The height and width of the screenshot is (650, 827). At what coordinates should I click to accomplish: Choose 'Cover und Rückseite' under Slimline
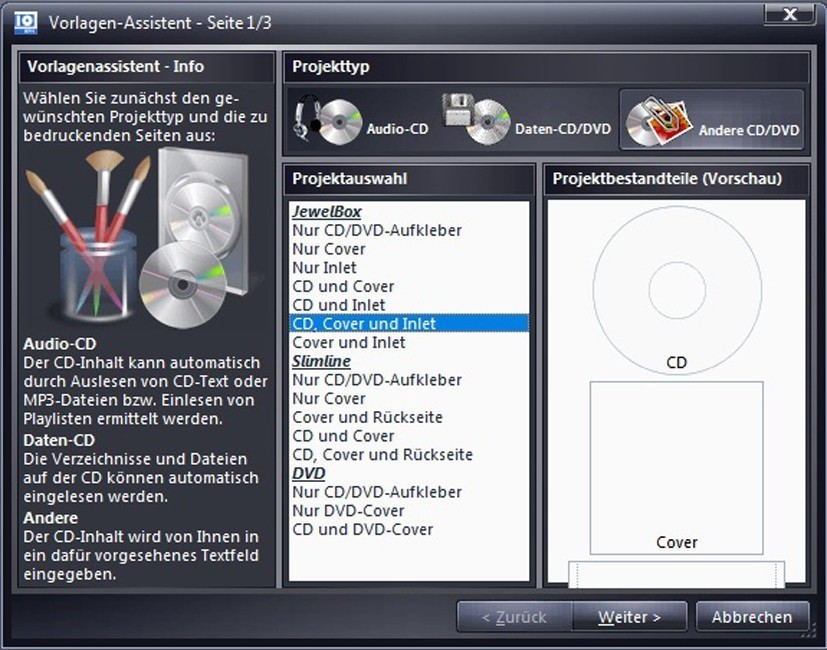(367, 417)
